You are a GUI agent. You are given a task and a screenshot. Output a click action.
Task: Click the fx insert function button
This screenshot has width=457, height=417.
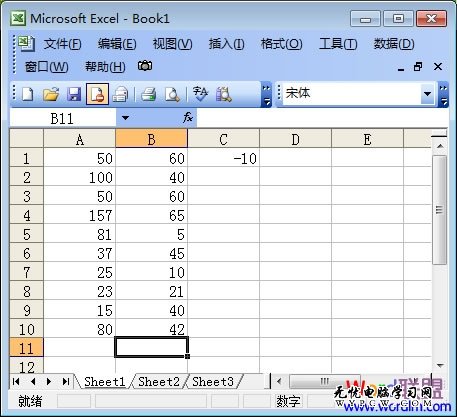[x=188, y=117]
